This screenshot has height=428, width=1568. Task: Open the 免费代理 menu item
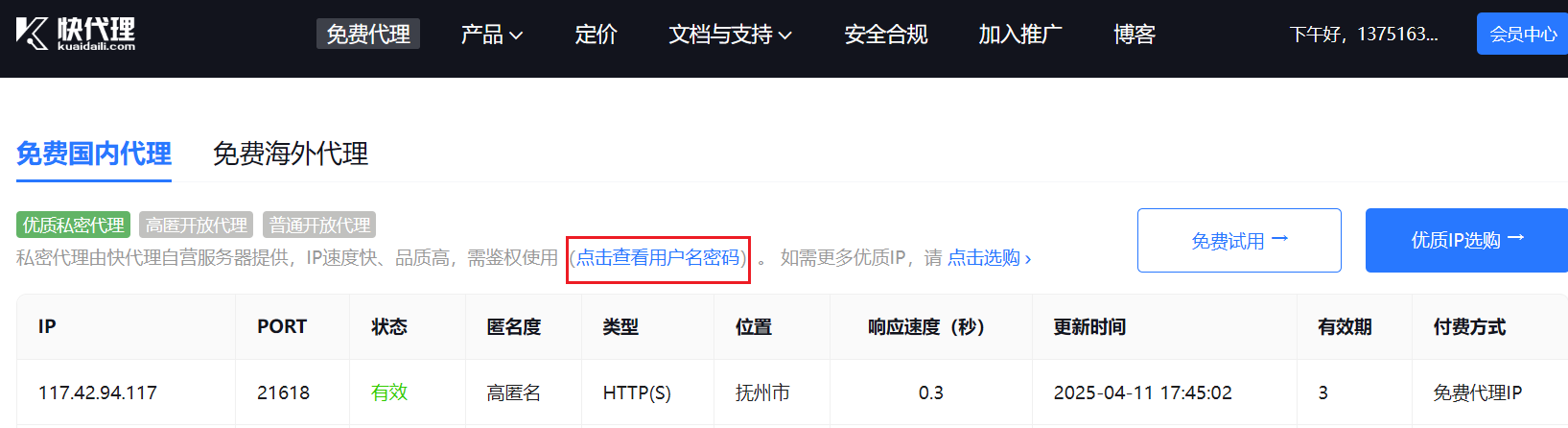[368, 35]
